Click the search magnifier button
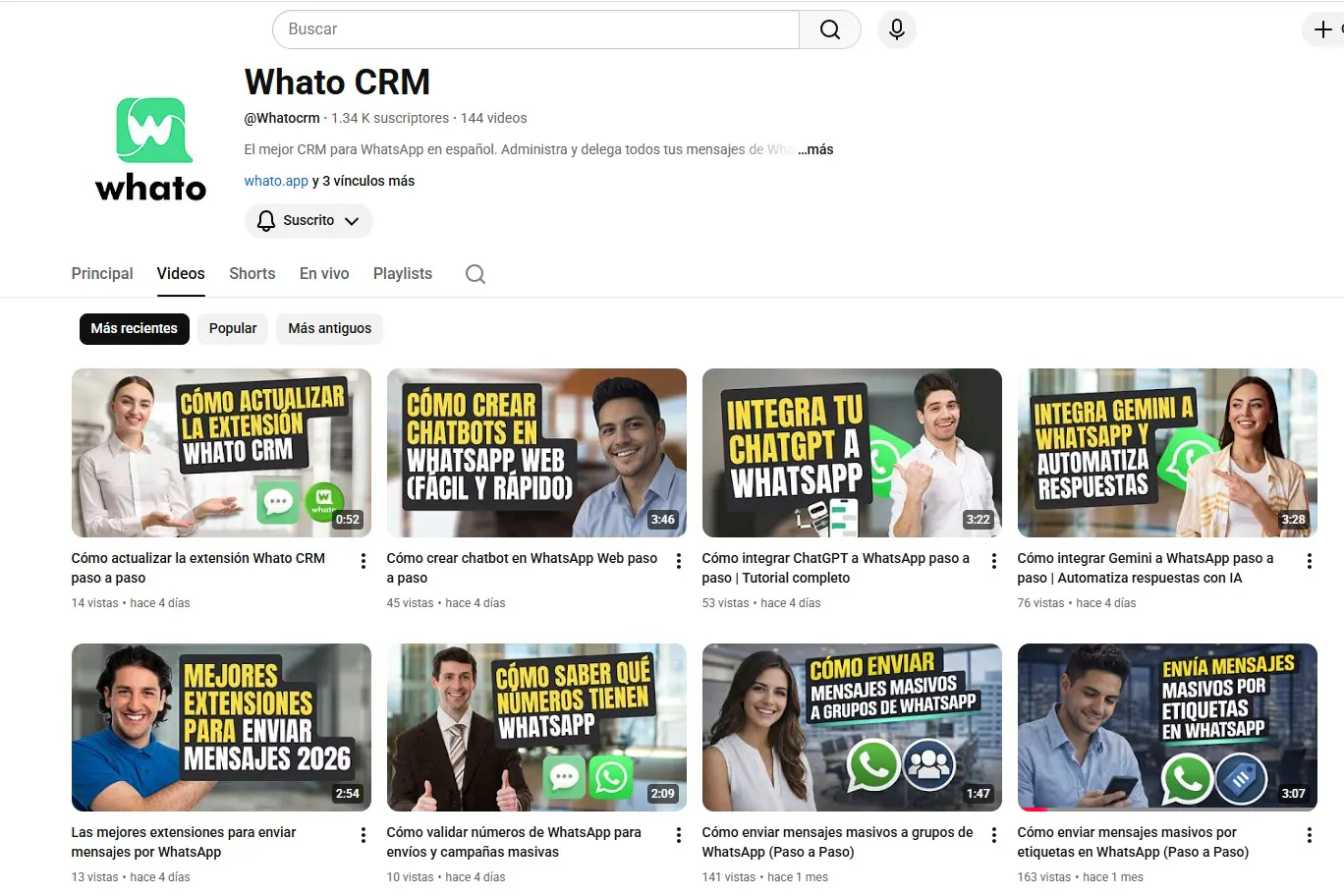 click(x=830, y=29)
